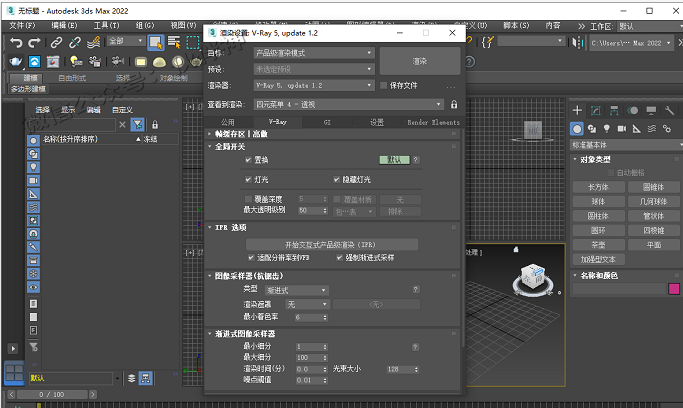This screenshot has height=408, width=683.
Task: Open the V-Ray light lister bulb icon
Action: 76,62
